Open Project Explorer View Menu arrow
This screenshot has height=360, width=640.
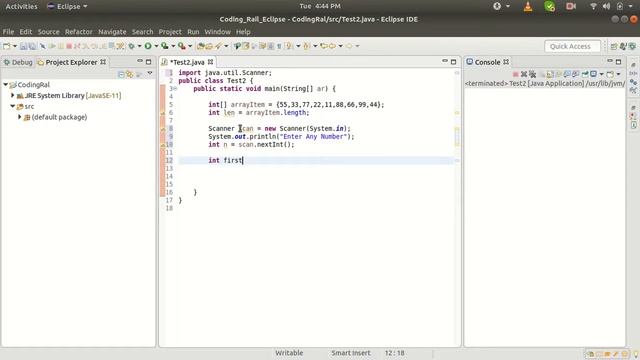[150, 73]
